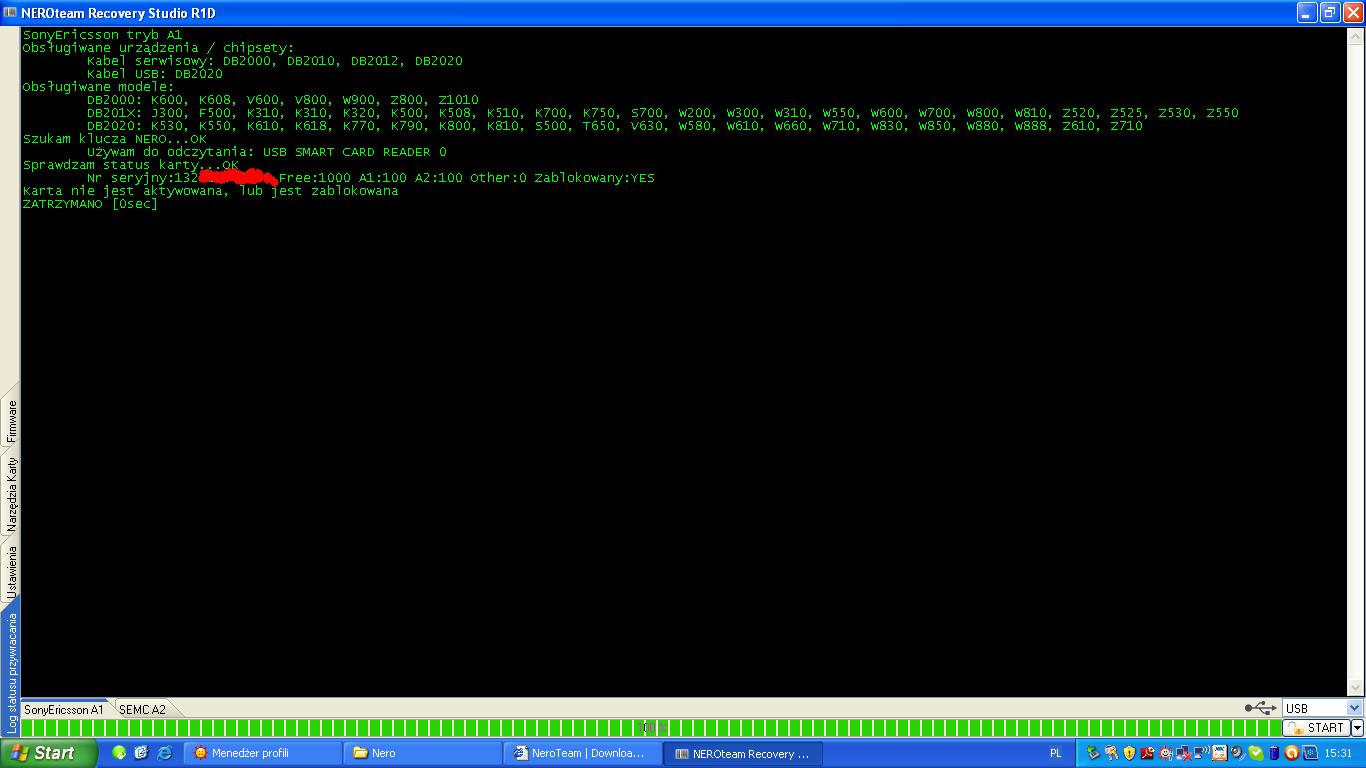Viewport: 1366px width, 768px height.
Task: Switch to the Narzędzia Karty side tab
Action: (x=11, y=495)
